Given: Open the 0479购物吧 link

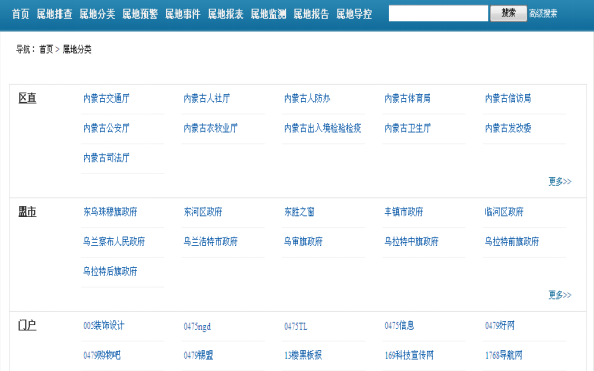Looking at the screenshot, I should point(102,355).
